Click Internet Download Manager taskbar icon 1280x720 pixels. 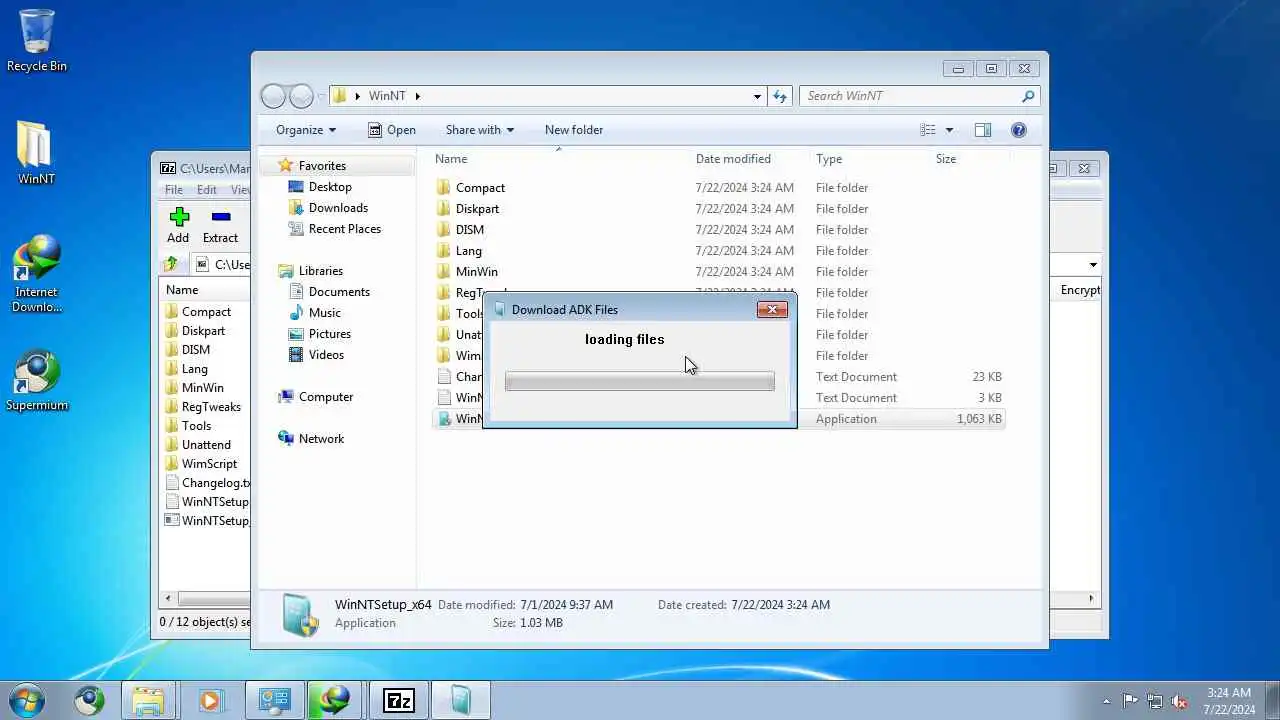(335, 700)
